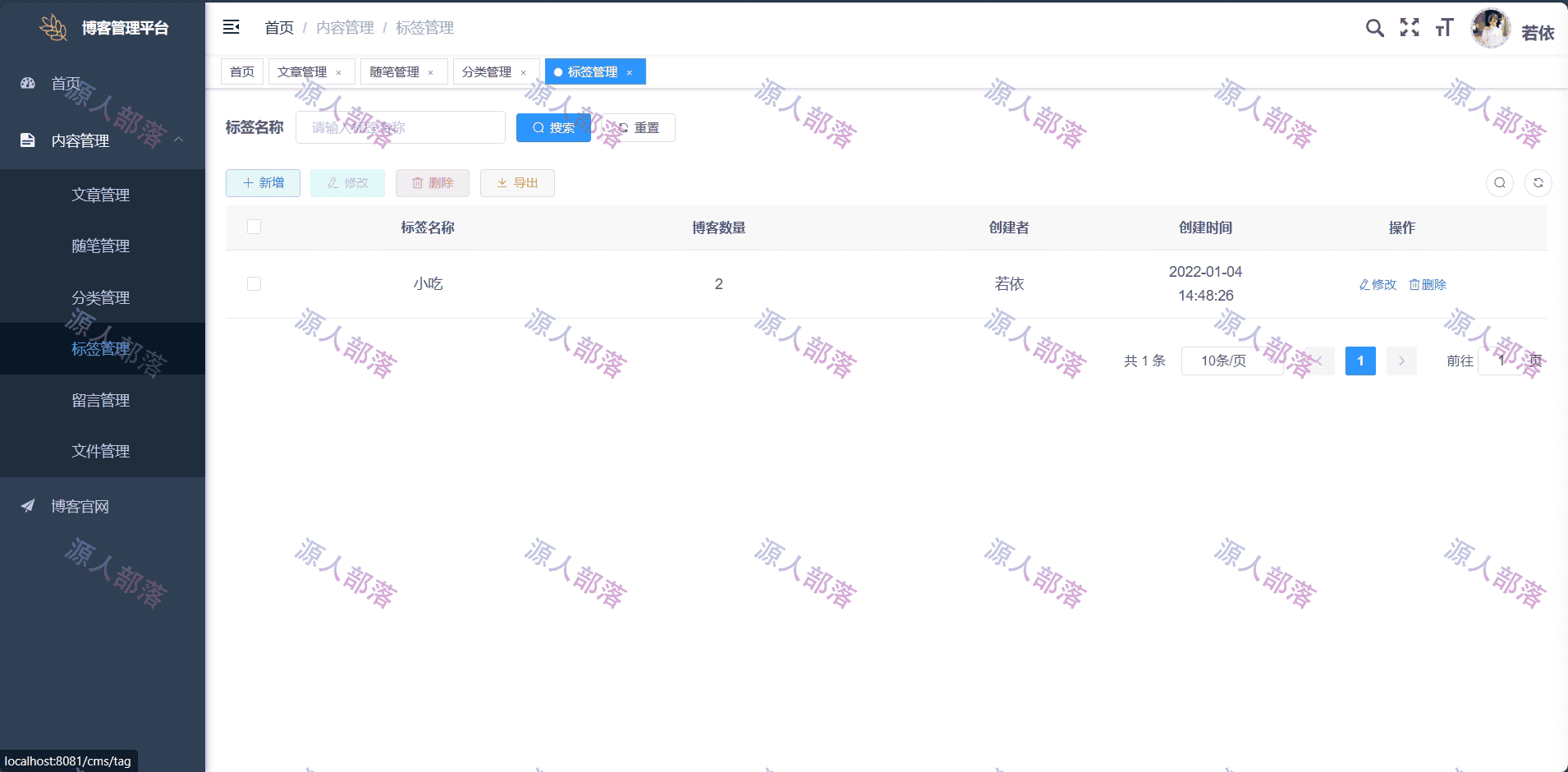
Task: Switch to the 随笔管理 tab
Action: [x=394, y=71]
